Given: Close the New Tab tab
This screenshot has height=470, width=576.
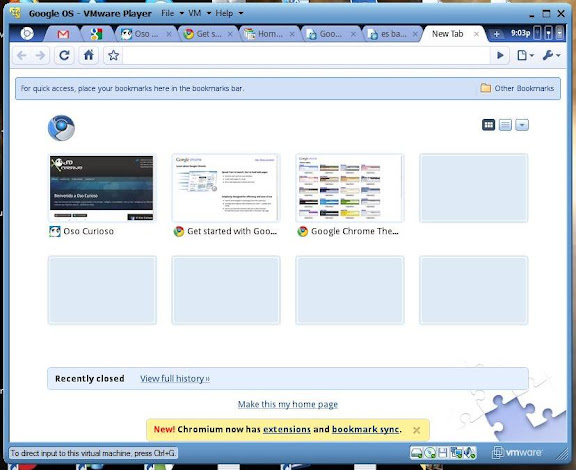Looking at the screenshot, I should [x=476, y=34].
